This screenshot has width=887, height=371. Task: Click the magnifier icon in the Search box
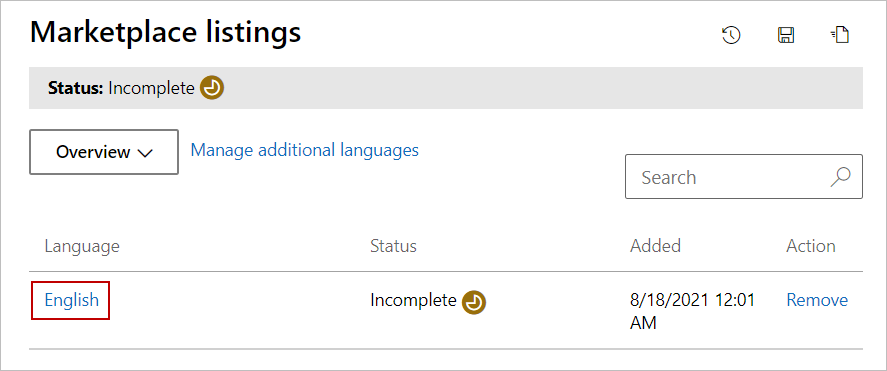841,177
